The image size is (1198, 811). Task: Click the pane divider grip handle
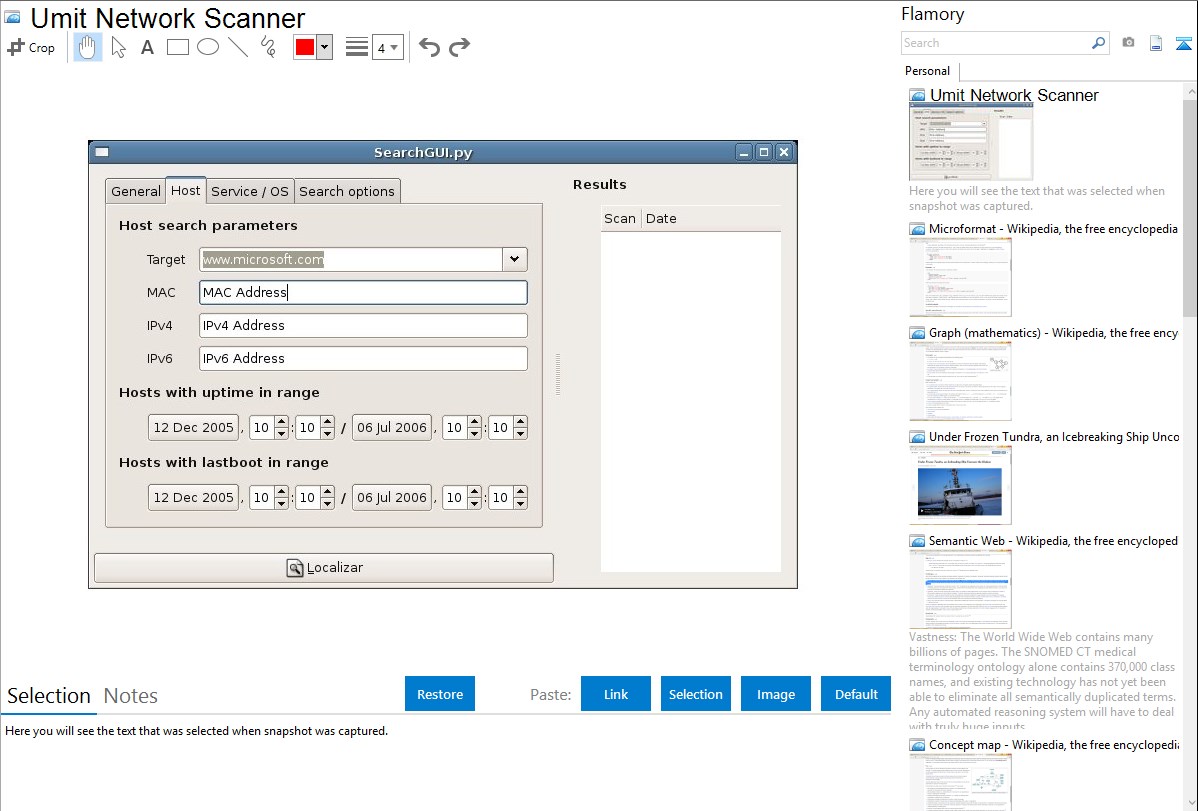(558, 375)
